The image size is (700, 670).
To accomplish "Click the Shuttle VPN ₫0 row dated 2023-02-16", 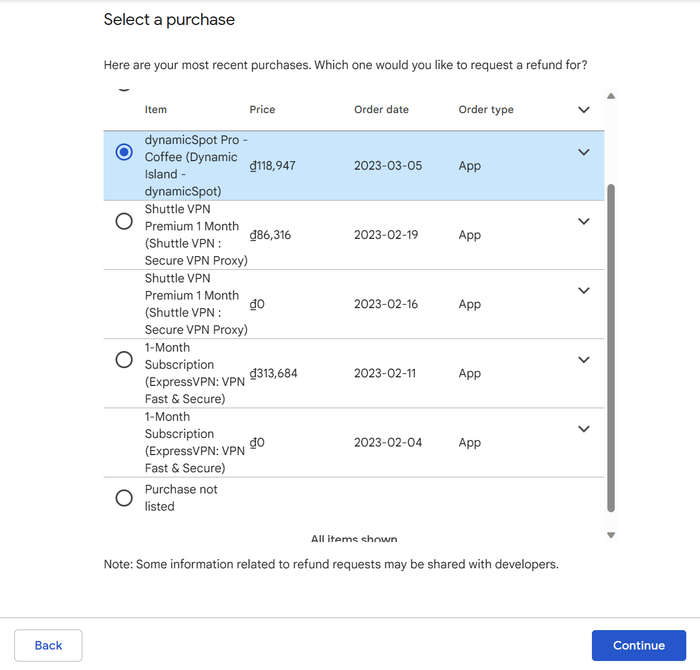I will pyautogui.click(x=354, y=304).
